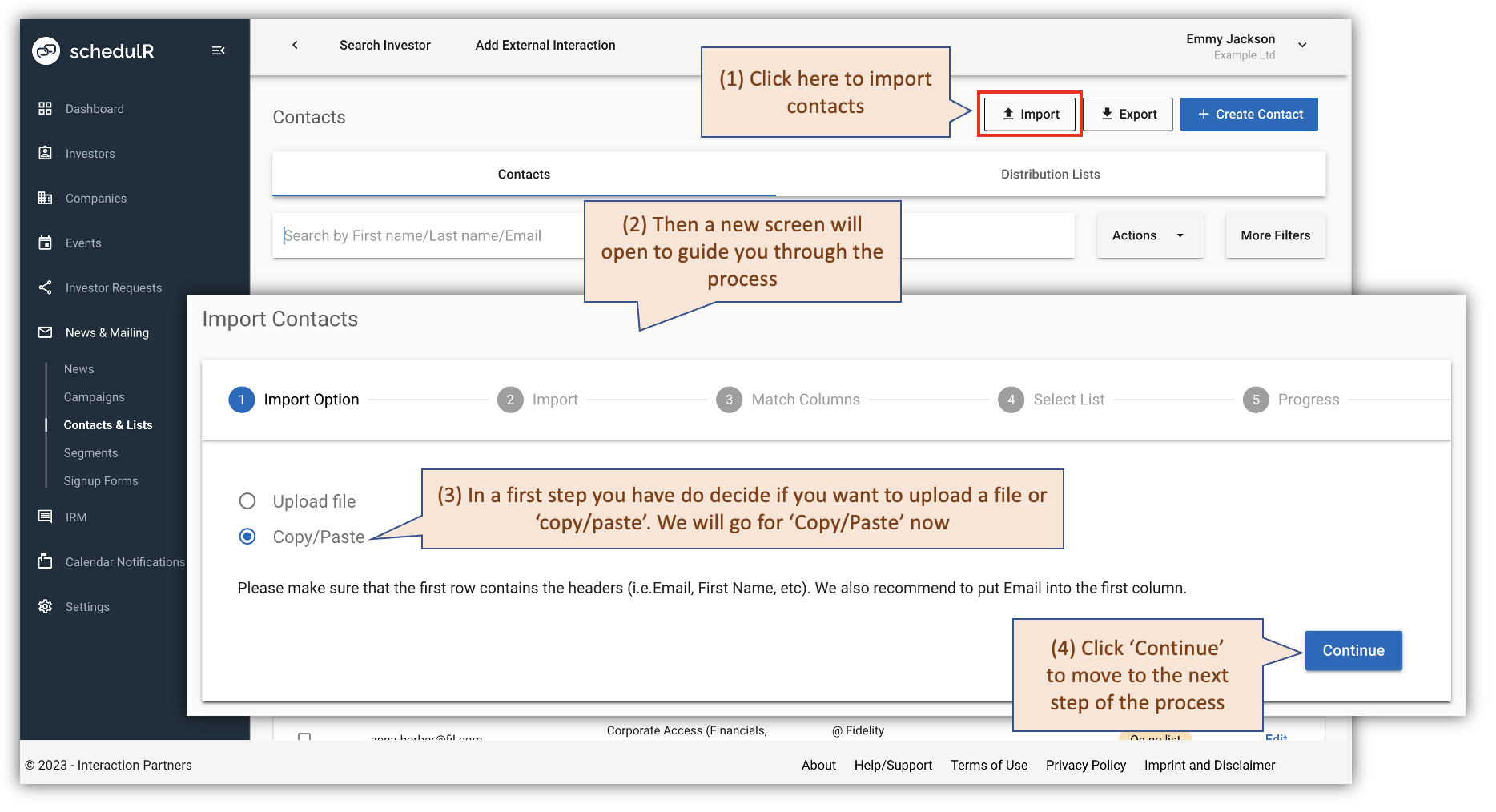Open the Privacy Policy link
The image size is (1496, 812).
pos(1085,765)
